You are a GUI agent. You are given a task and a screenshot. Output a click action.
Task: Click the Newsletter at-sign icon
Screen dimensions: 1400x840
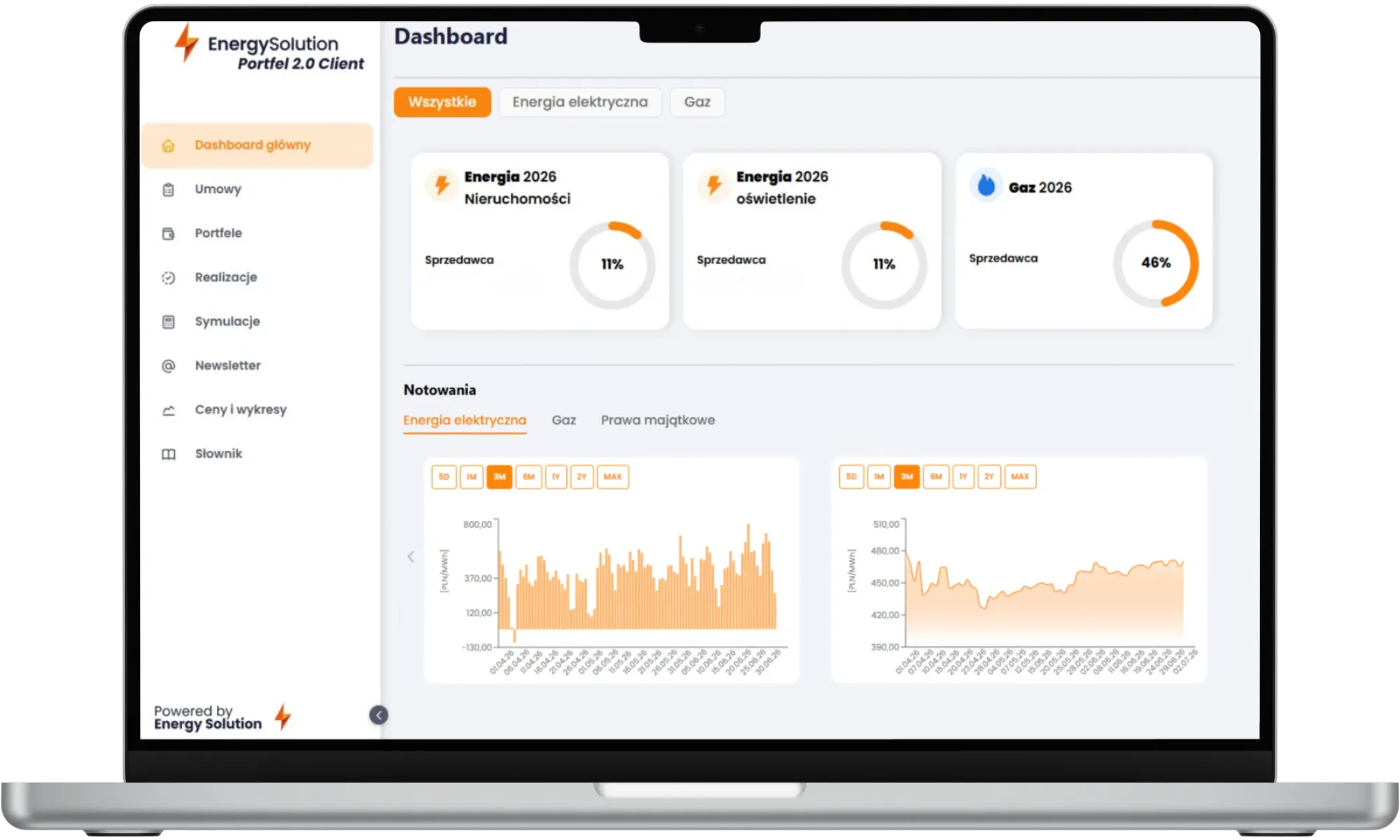168,366
